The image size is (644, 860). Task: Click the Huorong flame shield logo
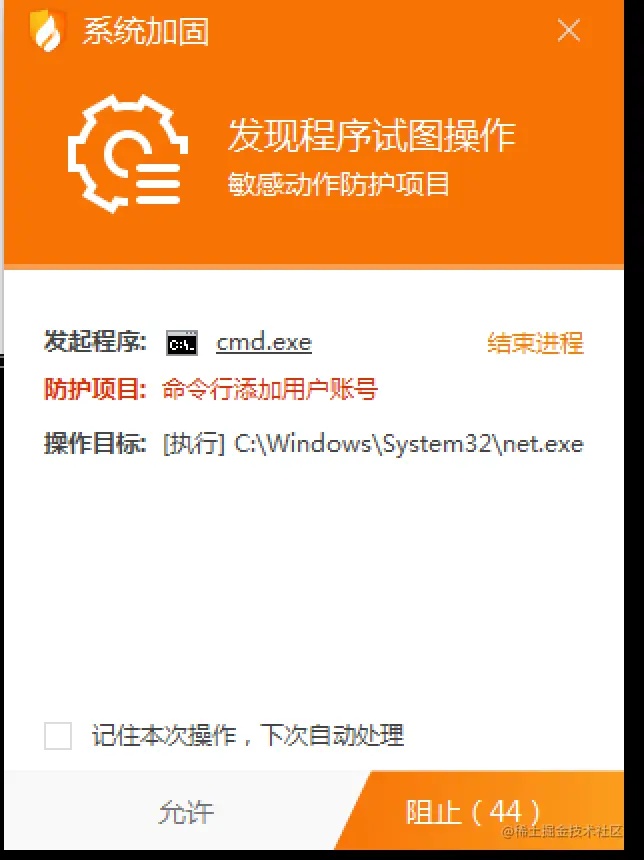coord(47,31)
